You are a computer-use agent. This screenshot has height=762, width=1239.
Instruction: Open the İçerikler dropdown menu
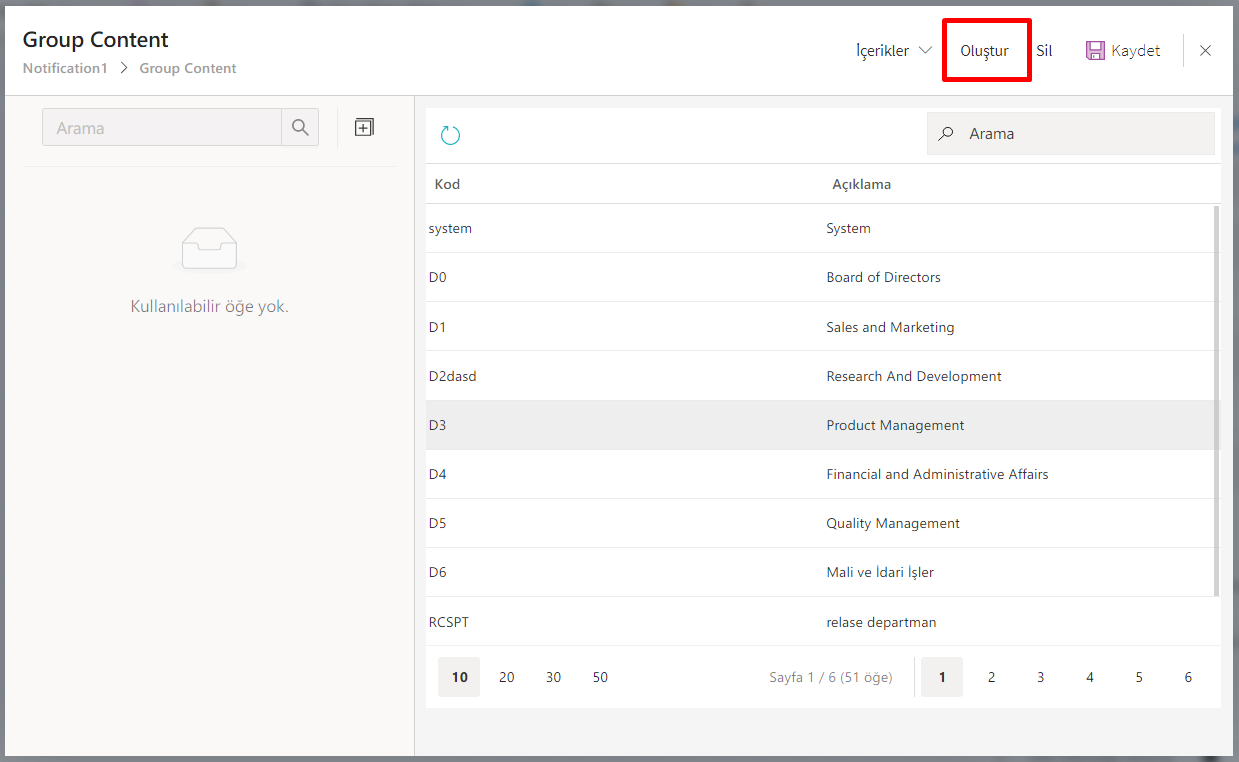[x=894, y=50]
